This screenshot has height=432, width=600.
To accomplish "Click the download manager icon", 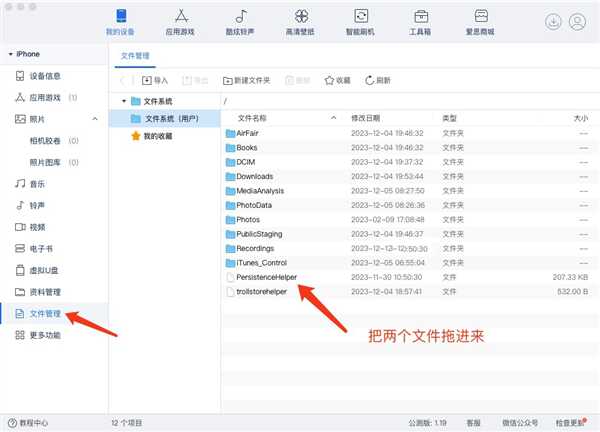I will tap(553, 22).
